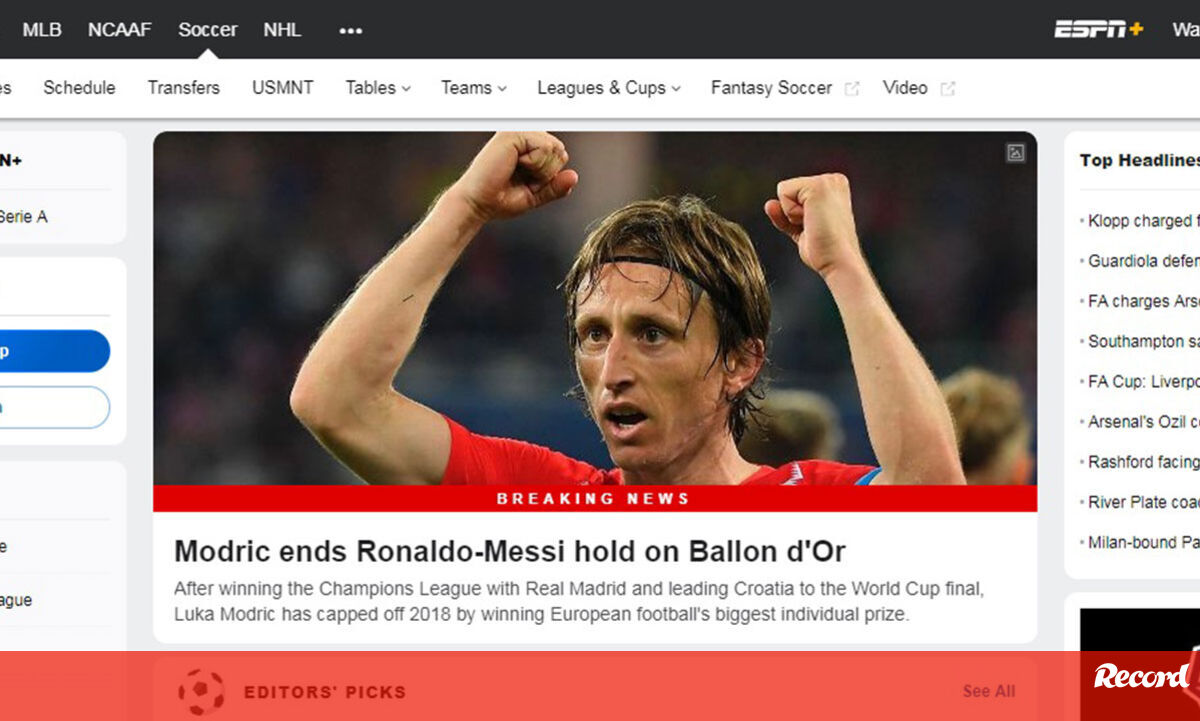Click the Editors' Picks soccer ball icon
The image size is (1200, 721).
[x=202, y=691]
